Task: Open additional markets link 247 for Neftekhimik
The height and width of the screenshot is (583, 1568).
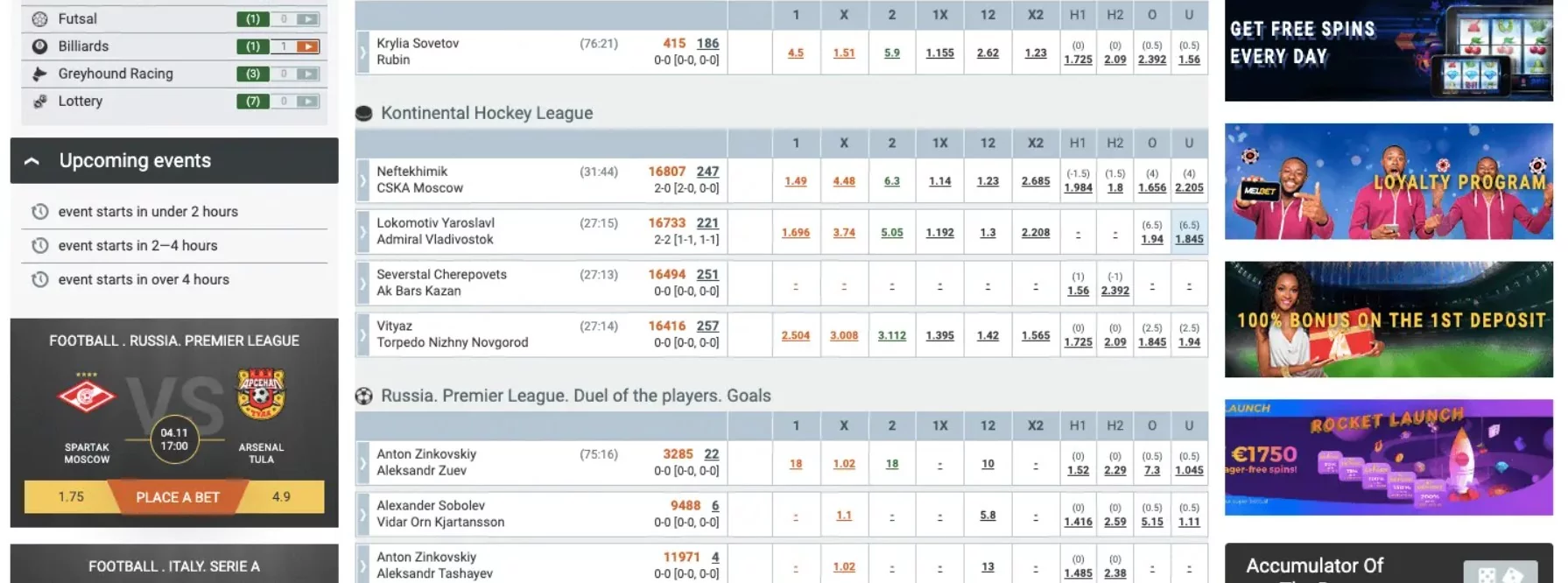Action: (707, 172)
